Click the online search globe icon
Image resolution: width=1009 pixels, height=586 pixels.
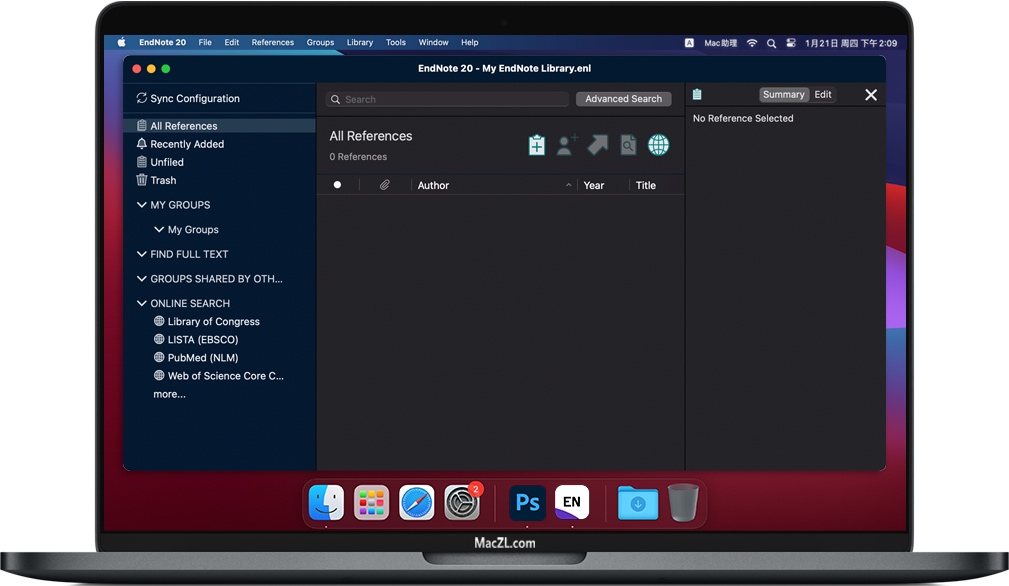pos(658,145)
